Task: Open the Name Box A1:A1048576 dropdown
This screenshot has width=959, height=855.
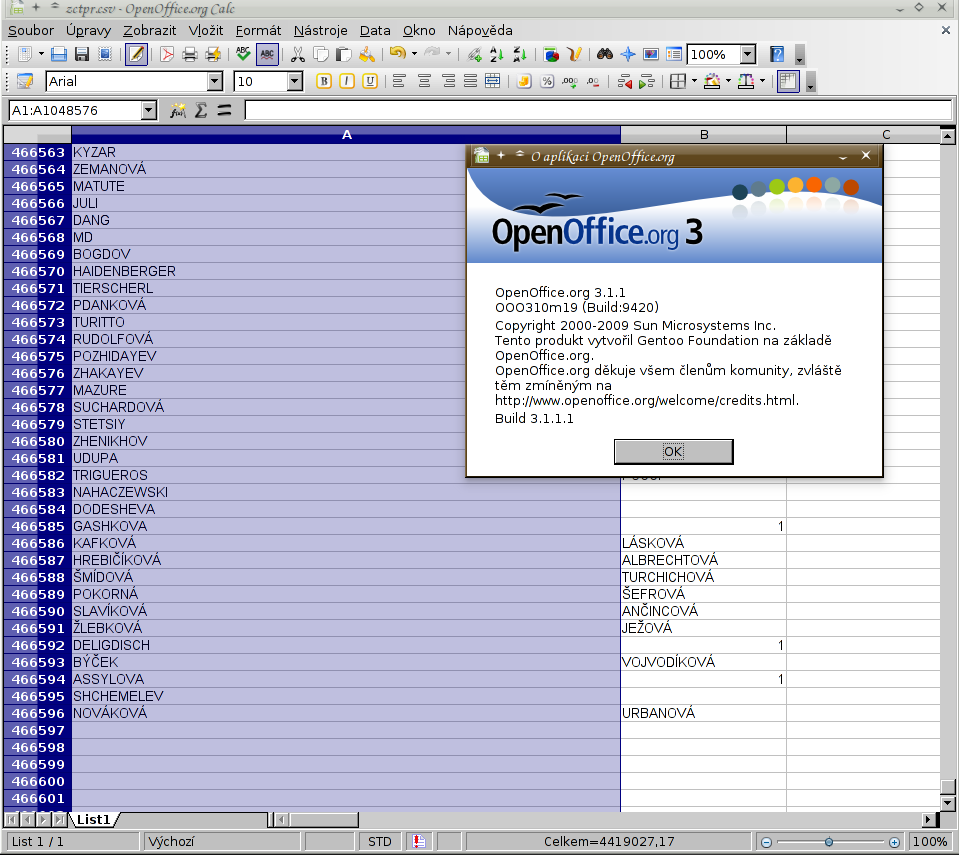Action: [149, 111]
